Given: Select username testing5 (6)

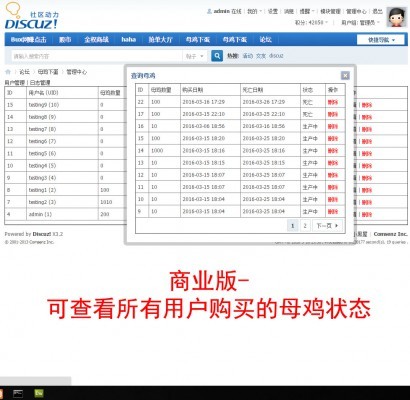Looking at the screenshot, I should 42,154.
